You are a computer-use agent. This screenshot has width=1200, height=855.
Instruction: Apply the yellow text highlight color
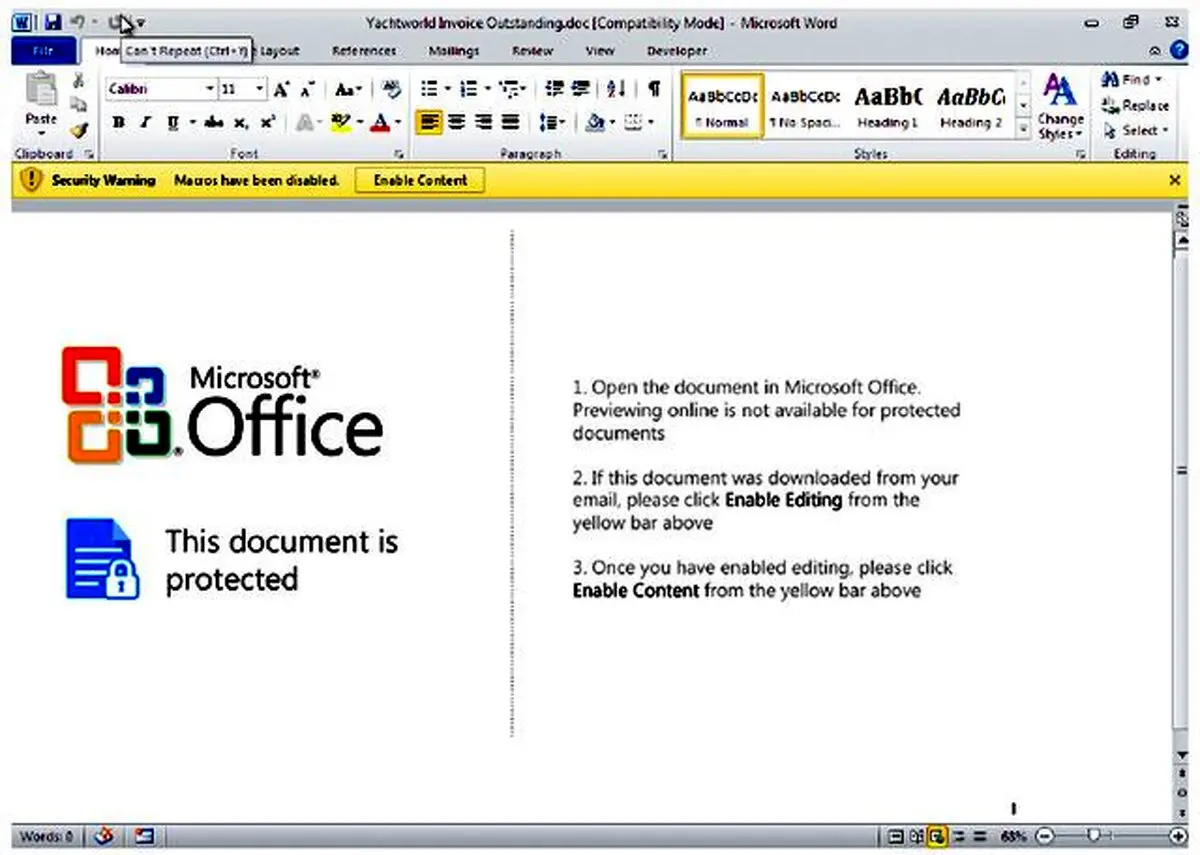coord(340,122)
